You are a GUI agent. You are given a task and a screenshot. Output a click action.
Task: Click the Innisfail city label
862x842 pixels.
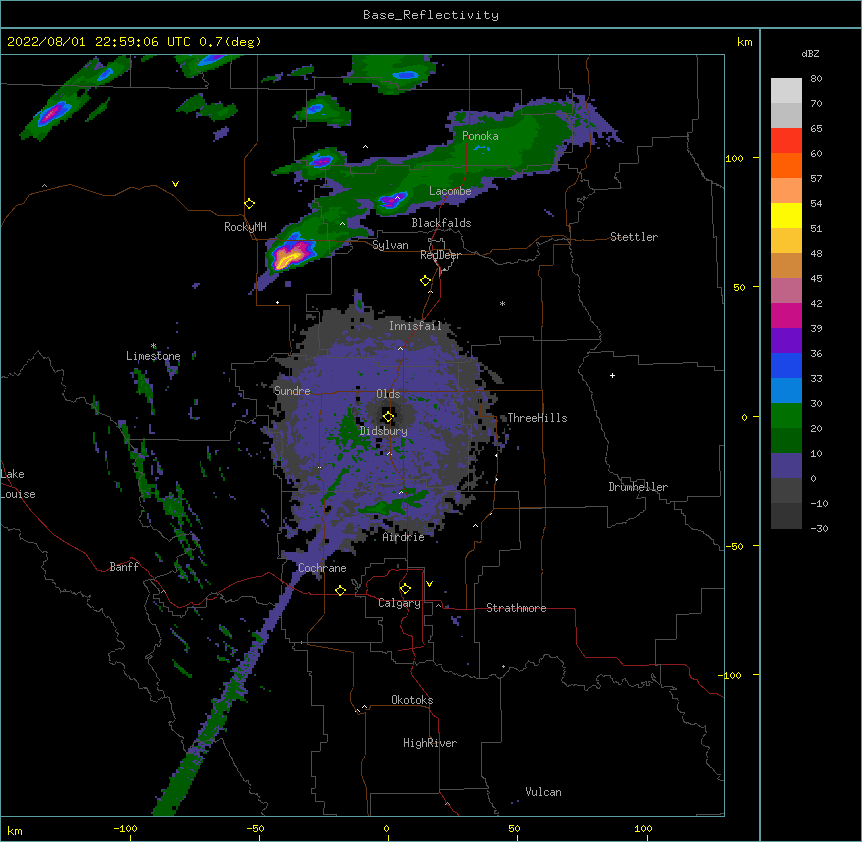point(416,326)
